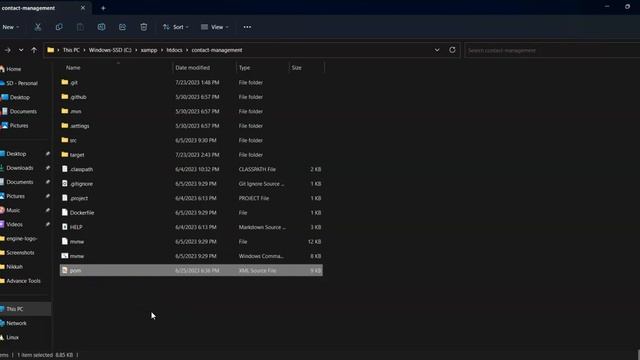The height and width of the screenshot is (360, 640).
Task: Open the View dropdown menu
Action: pyautogui.click(x=215, y=27)
